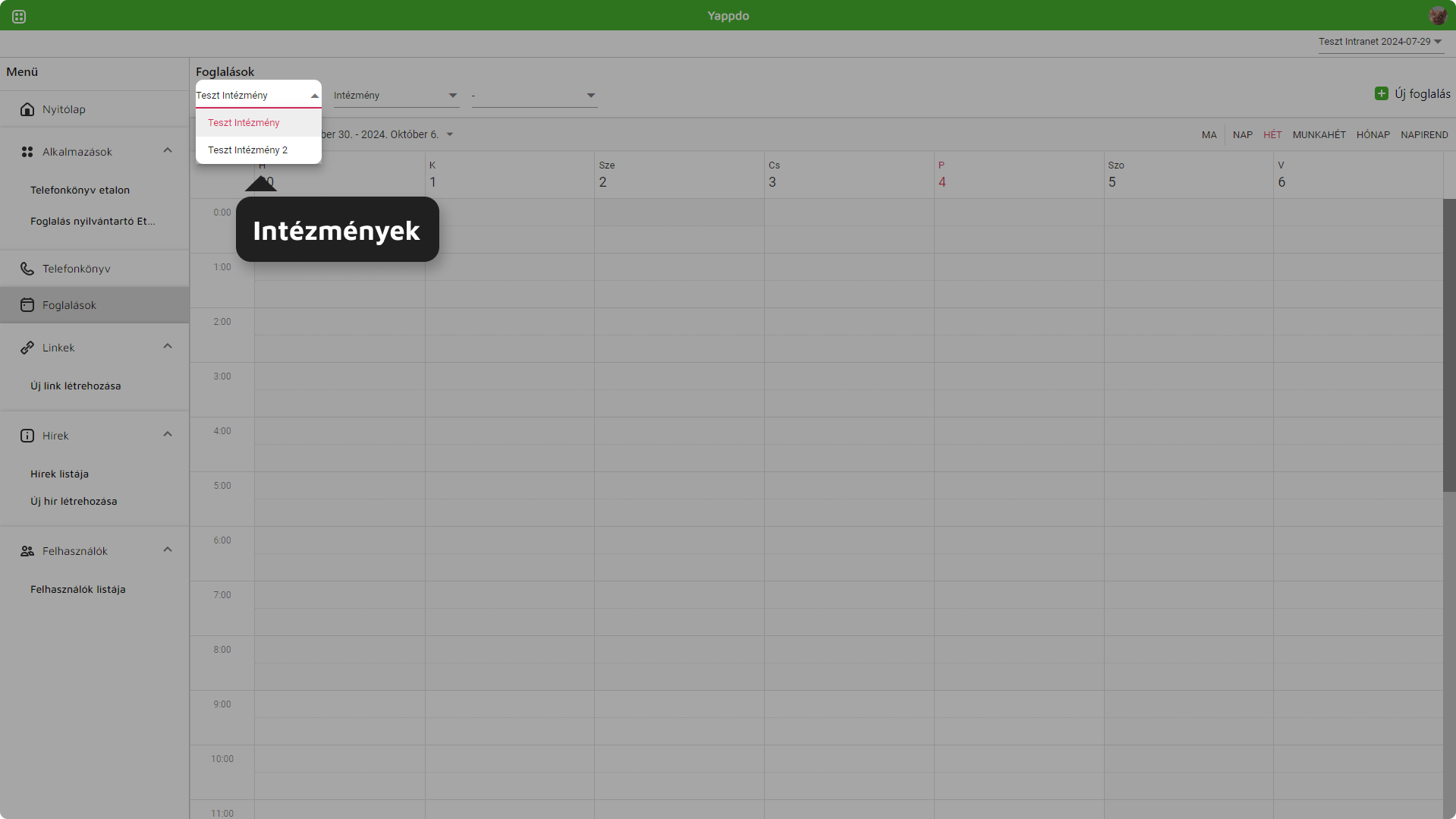Click the MA today button

click(1209, 135)
